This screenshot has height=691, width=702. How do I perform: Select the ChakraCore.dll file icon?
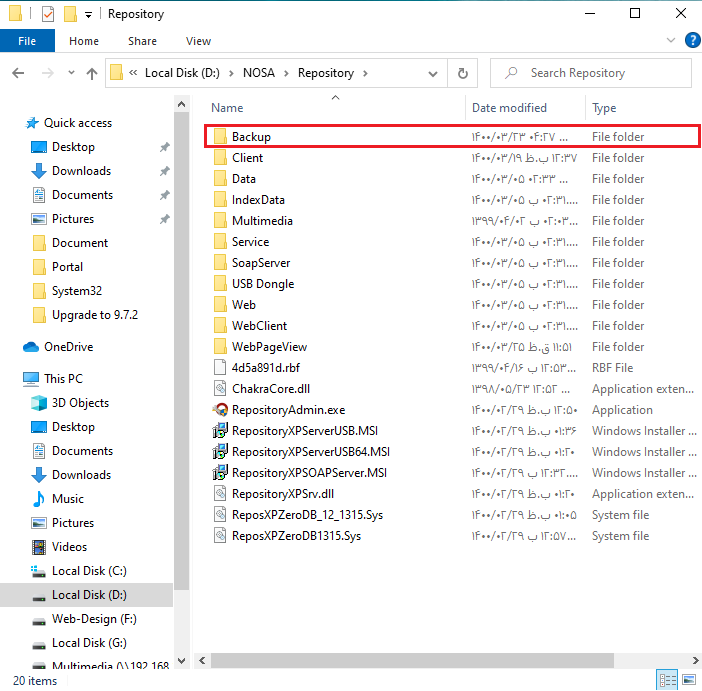221,389
